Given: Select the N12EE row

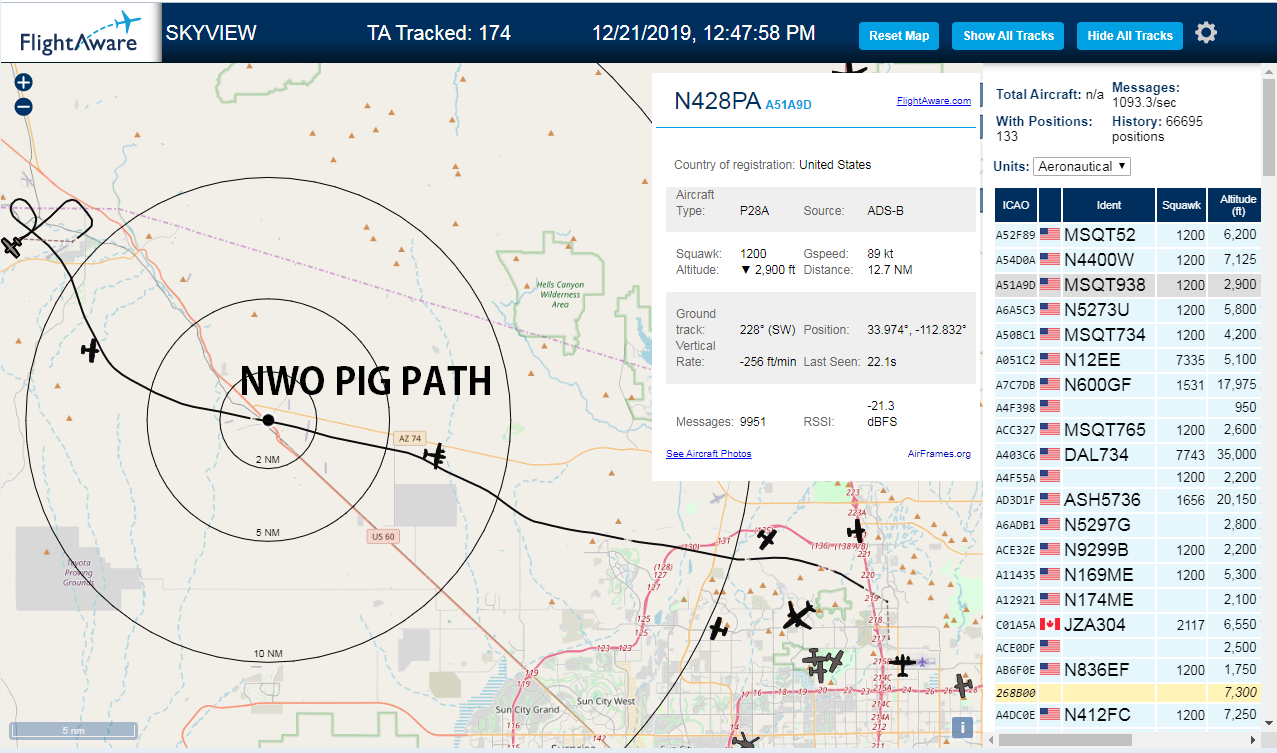Looking at the screenshot, I should click(1128, 358).
